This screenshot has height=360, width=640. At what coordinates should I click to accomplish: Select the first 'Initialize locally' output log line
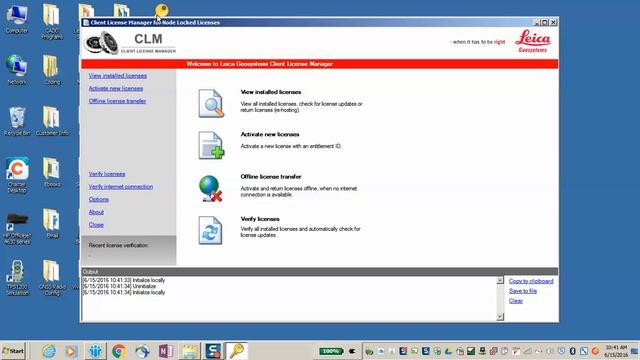pyautogui.click(x=124, y=280)
